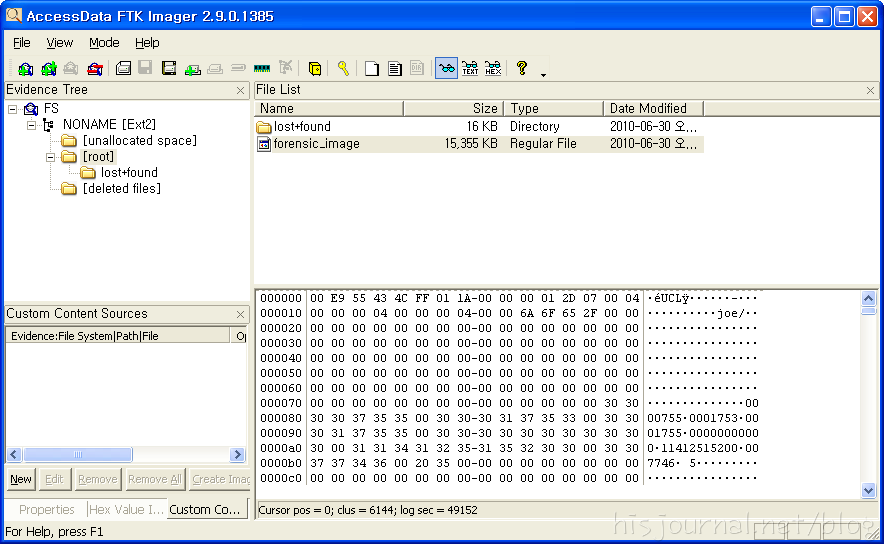Select FS image in Evidence Tree
The image size is (884, 544).
tap(51, 108)
